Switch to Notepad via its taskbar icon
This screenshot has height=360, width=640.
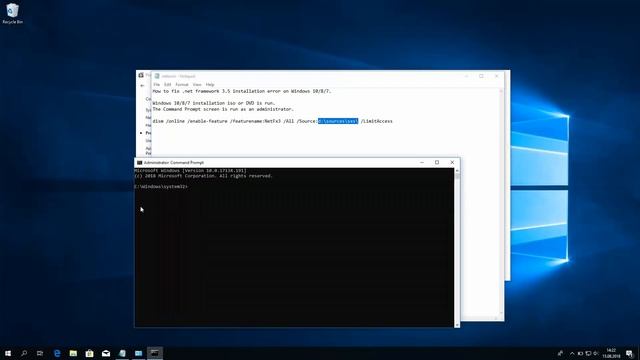(122, 353)
